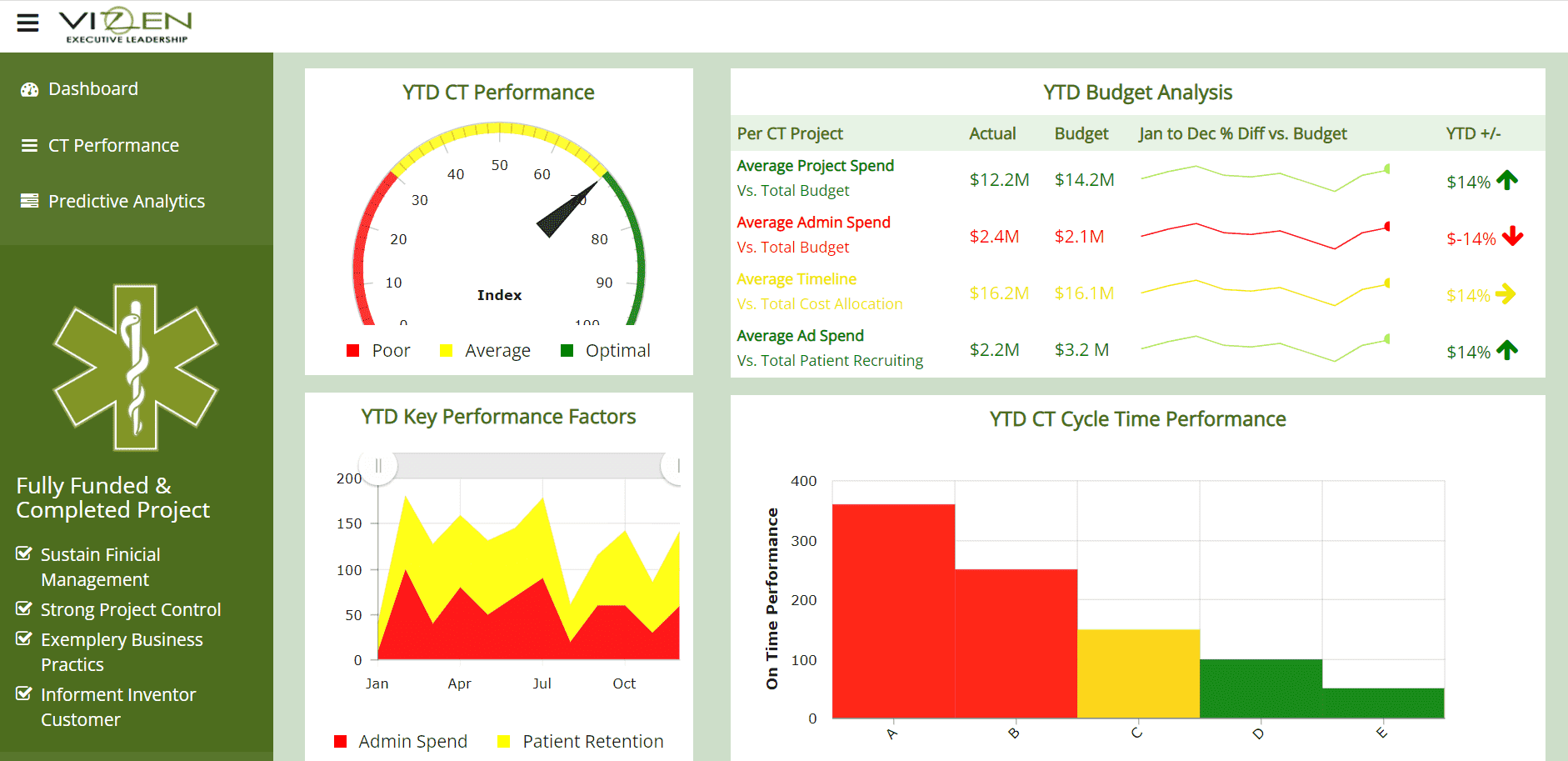Toggle Strong Project Control checkbox
Viewport: 1568px width, 761px height.
pos(24,608)
